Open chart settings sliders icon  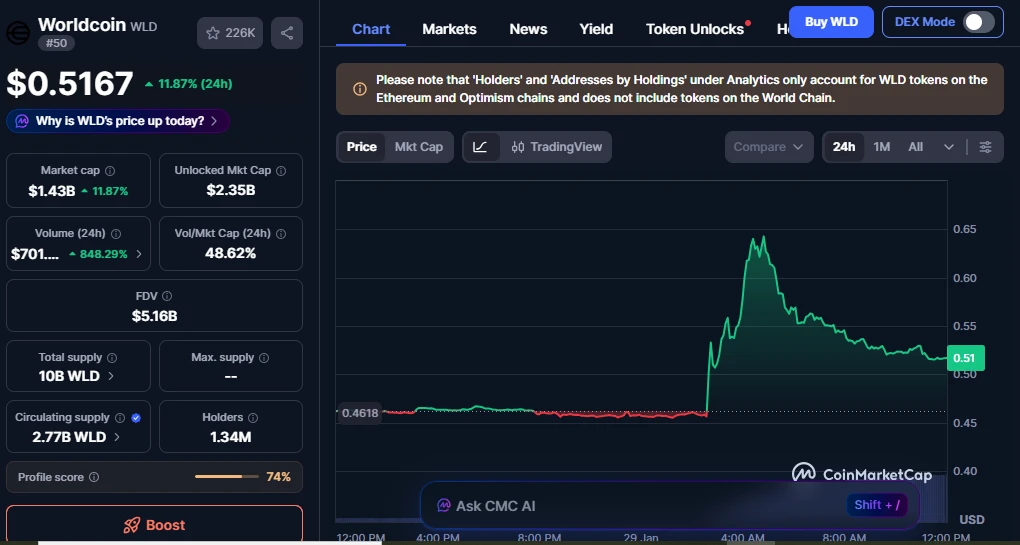986,147
